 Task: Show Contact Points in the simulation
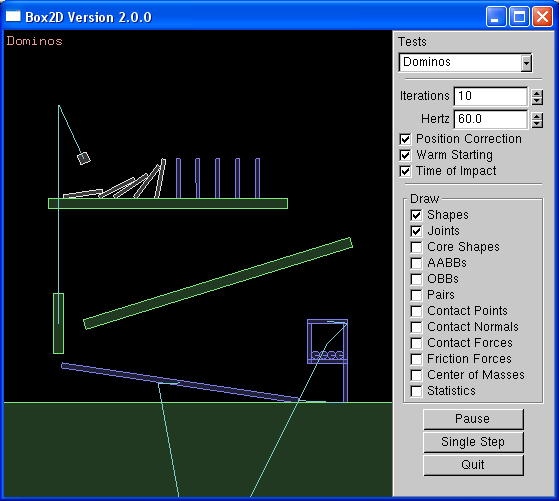[x=416, y=311]
